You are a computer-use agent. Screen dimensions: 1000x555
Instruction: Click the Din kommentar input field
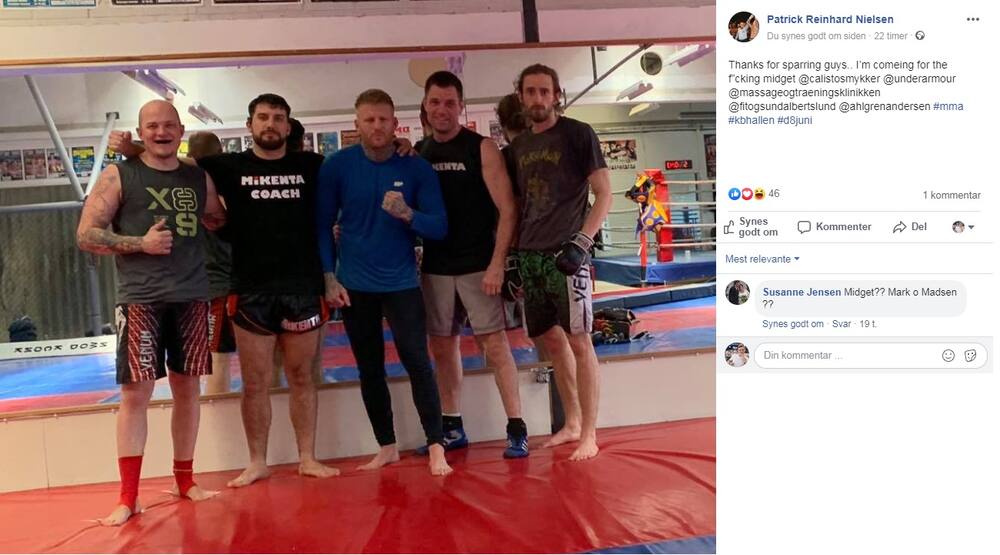(846, 355)
